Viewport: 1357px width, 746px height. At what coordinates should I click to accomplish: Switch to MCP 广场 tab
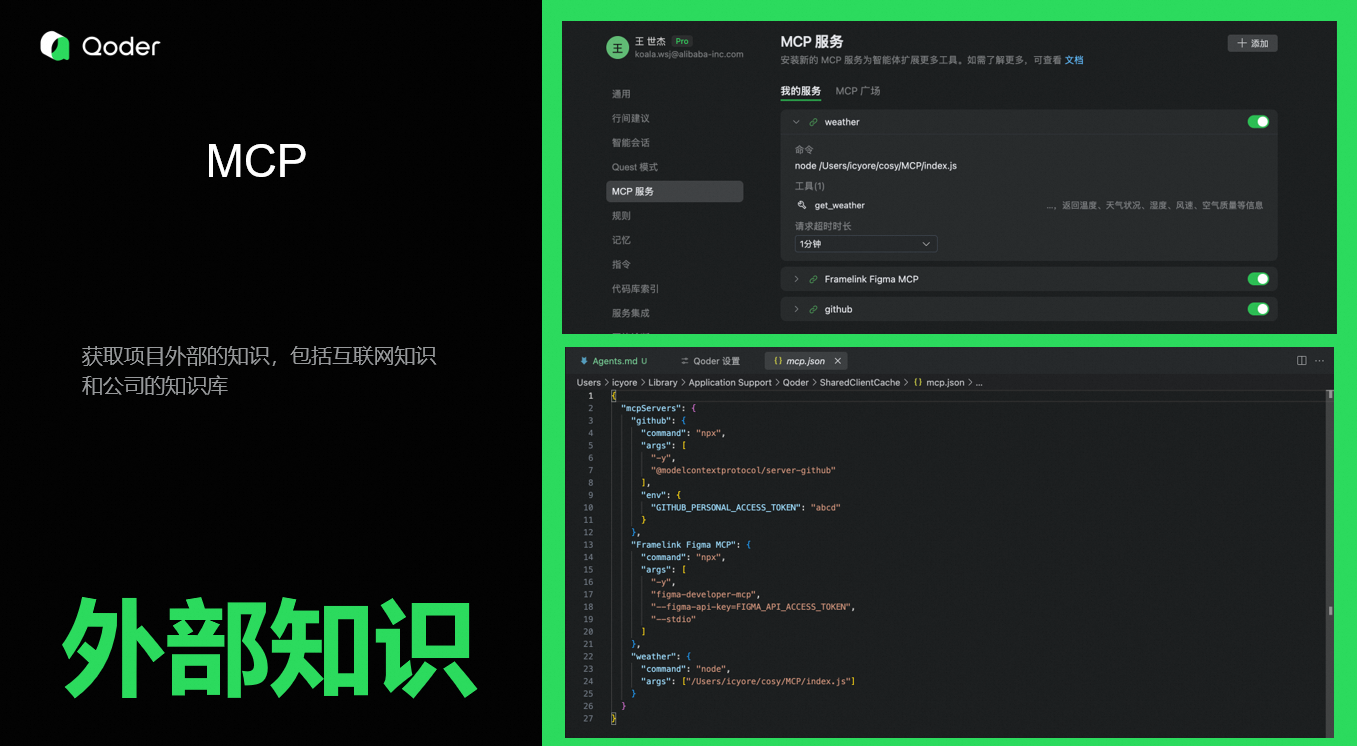click(x=858, y=91)
